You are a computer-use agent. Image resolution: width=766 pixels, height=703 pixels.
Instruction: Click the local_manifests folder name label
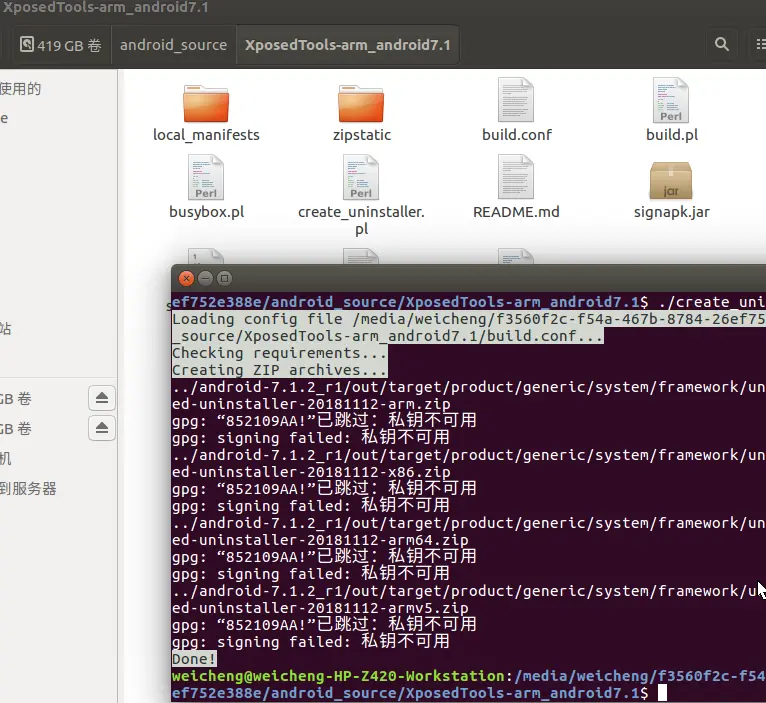[x=206, y=135]
